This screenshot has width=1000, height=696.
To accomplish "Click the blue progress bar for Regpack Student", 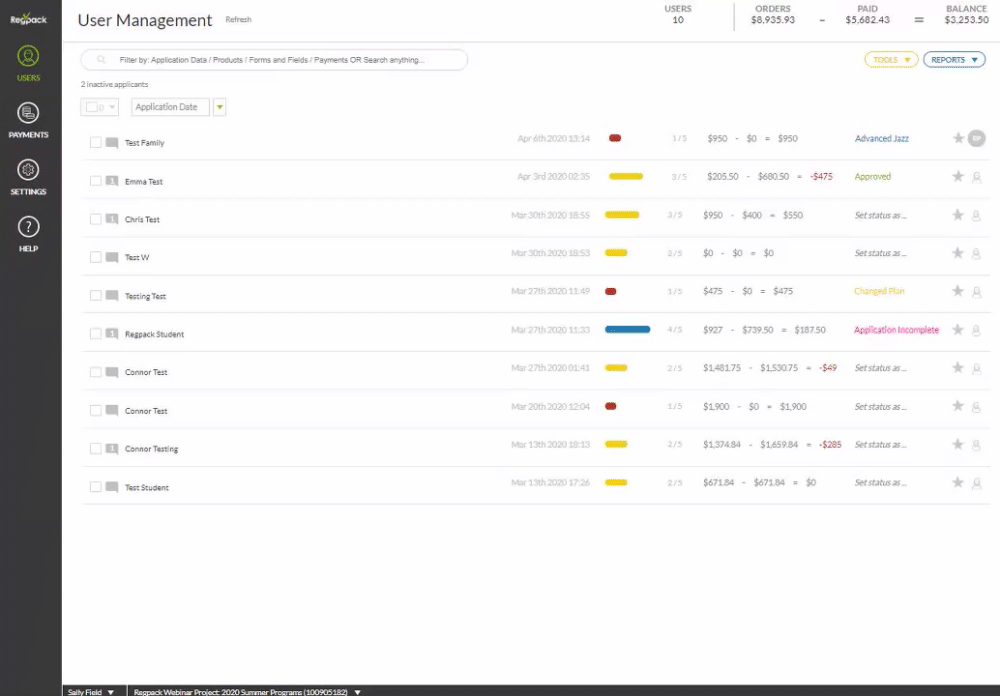I will click(x=628, y=329).
